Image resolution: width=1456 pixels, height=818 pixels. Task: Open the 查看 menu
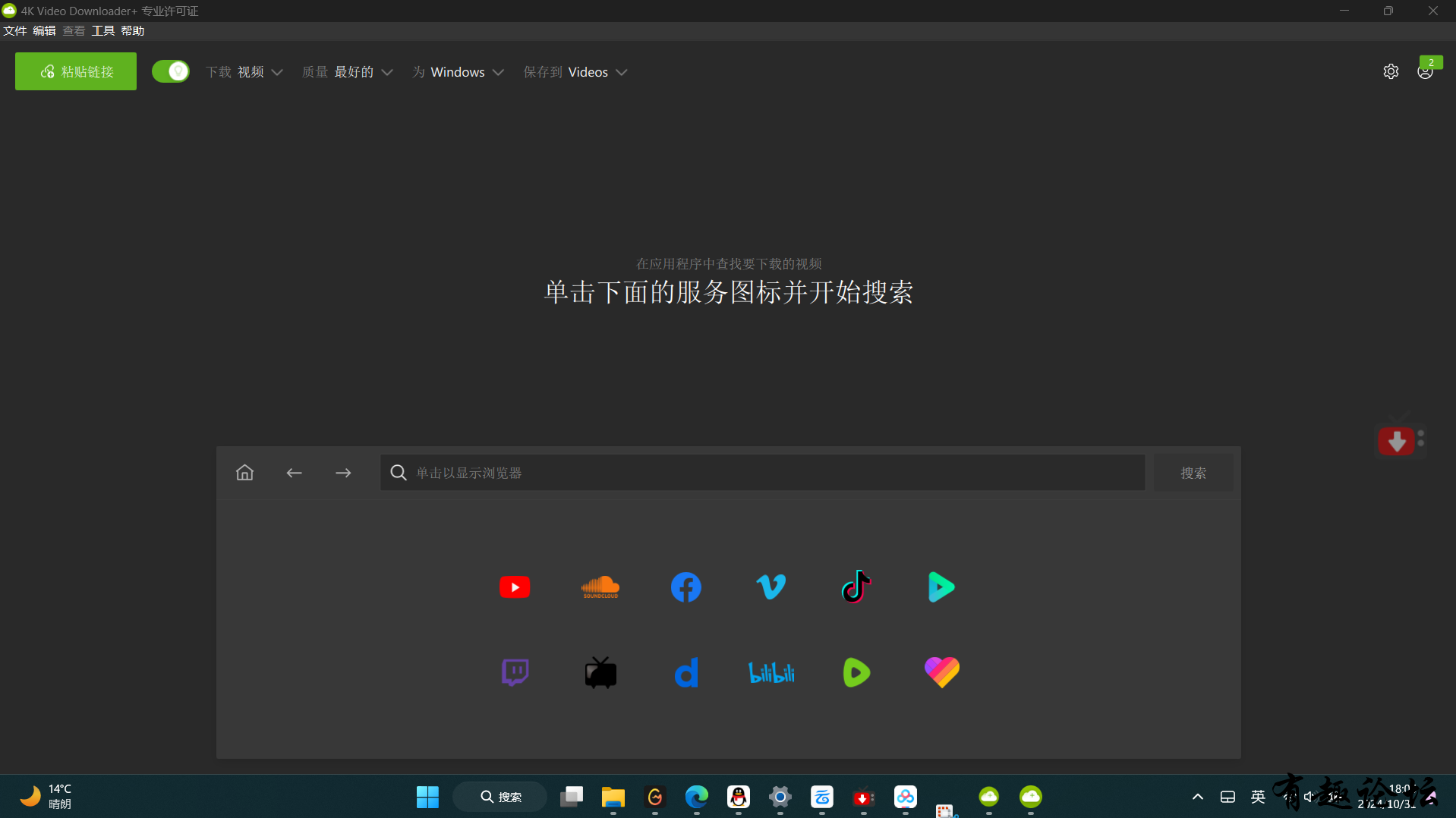[74, 31]
